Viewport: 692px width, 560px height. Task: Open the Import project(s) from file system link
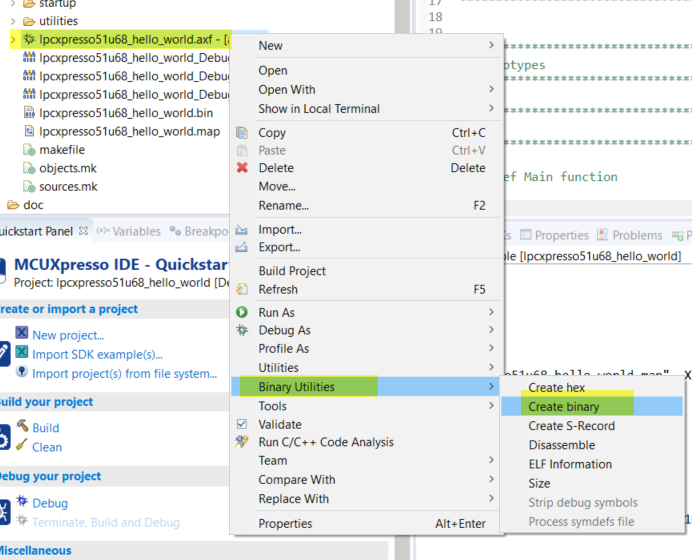pos(124,373)
